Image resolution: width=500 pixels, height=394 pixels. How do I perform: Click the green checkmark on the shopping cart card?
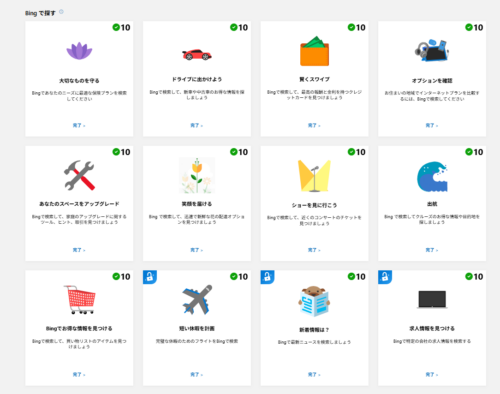tap(116, 276)
